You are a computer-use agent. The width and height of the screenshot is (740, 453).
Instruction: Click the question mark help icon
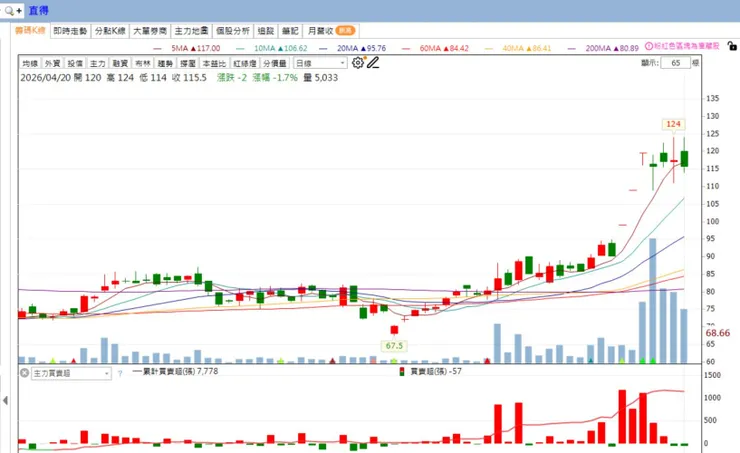120,373
